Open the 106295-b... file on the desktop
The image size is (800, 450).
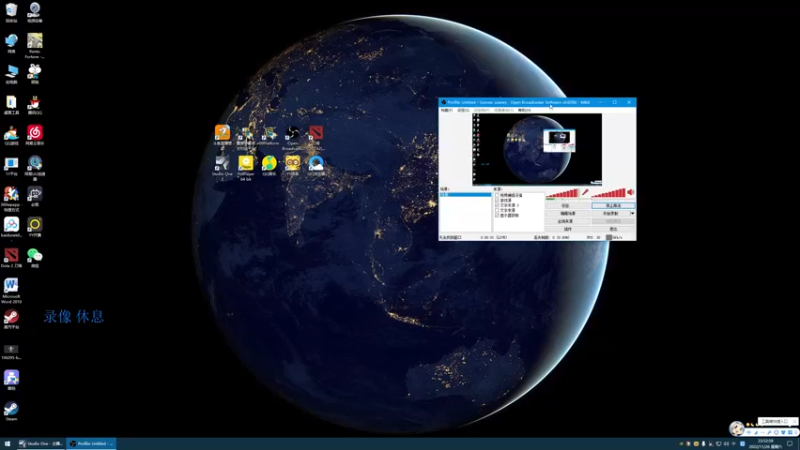click(x=11, y=352)
